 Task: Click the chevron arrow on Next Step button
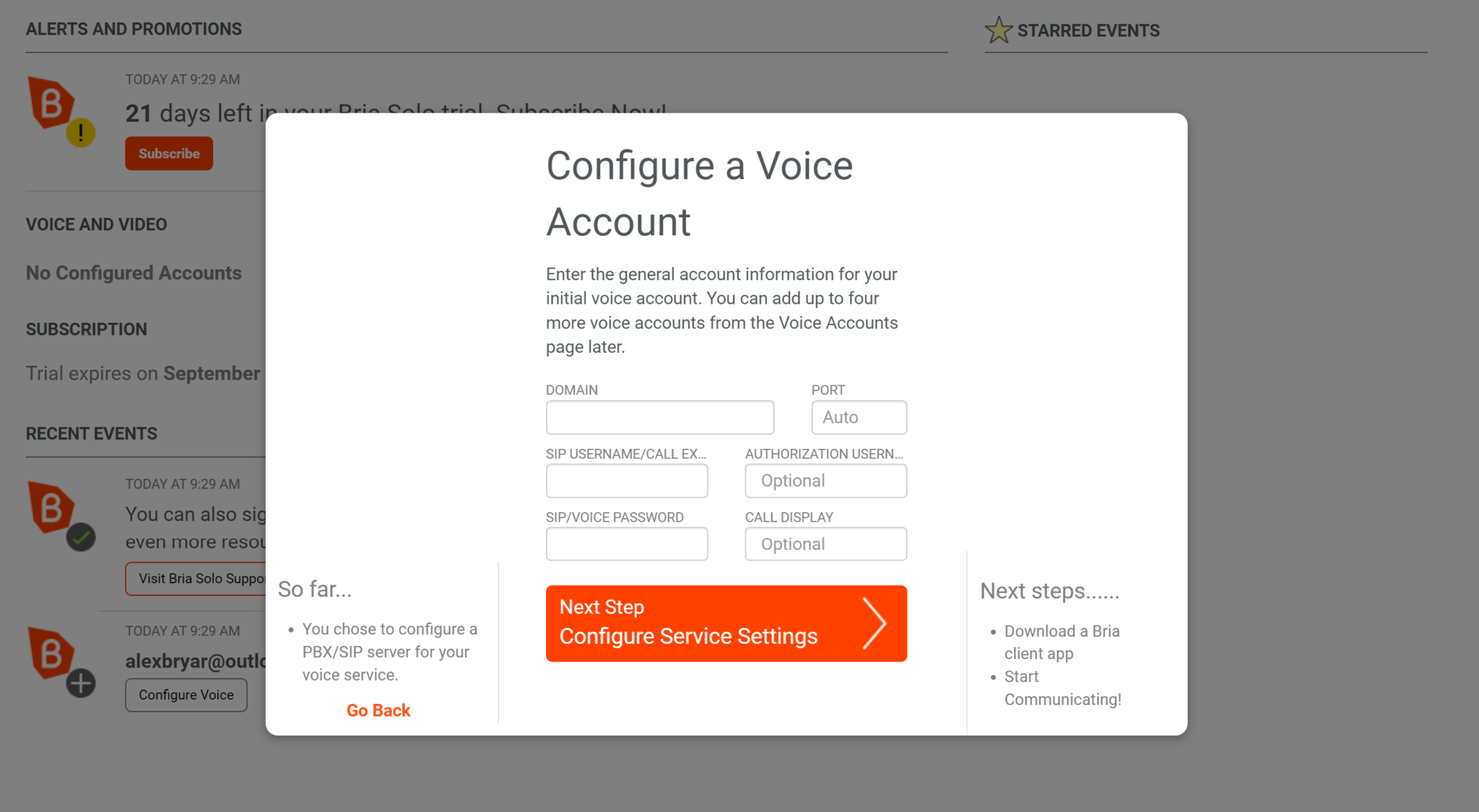[874, 623]
